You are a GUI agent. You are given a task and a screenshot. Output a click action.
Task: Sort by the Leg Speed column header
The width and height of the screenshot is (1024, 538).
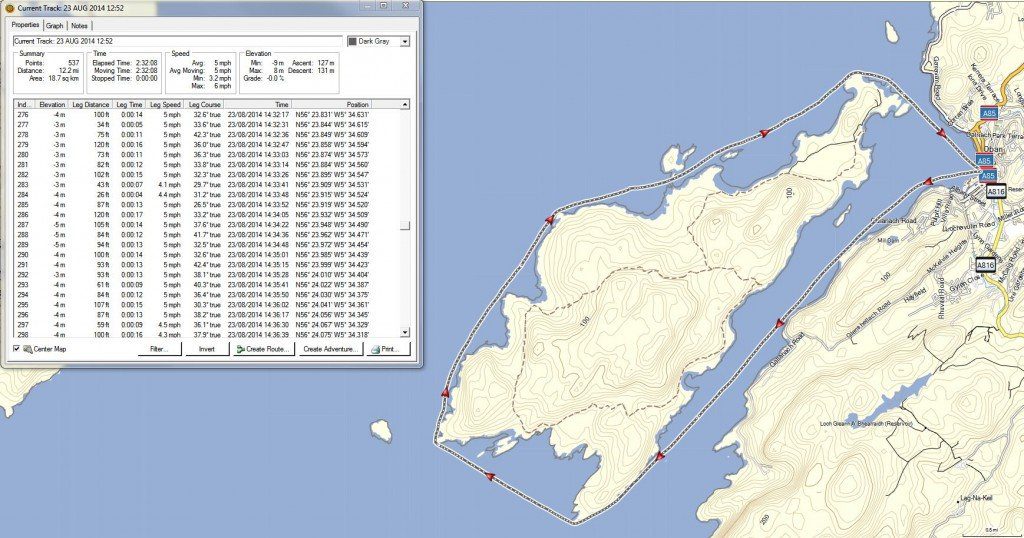[164, 104]
